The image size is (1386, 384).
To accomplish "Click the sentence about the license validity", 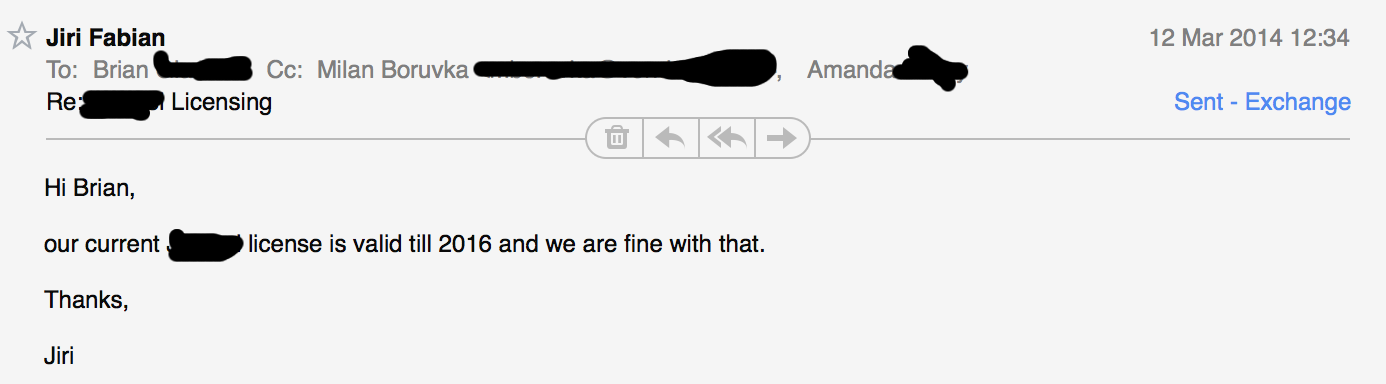I will (x=404, y=244).
